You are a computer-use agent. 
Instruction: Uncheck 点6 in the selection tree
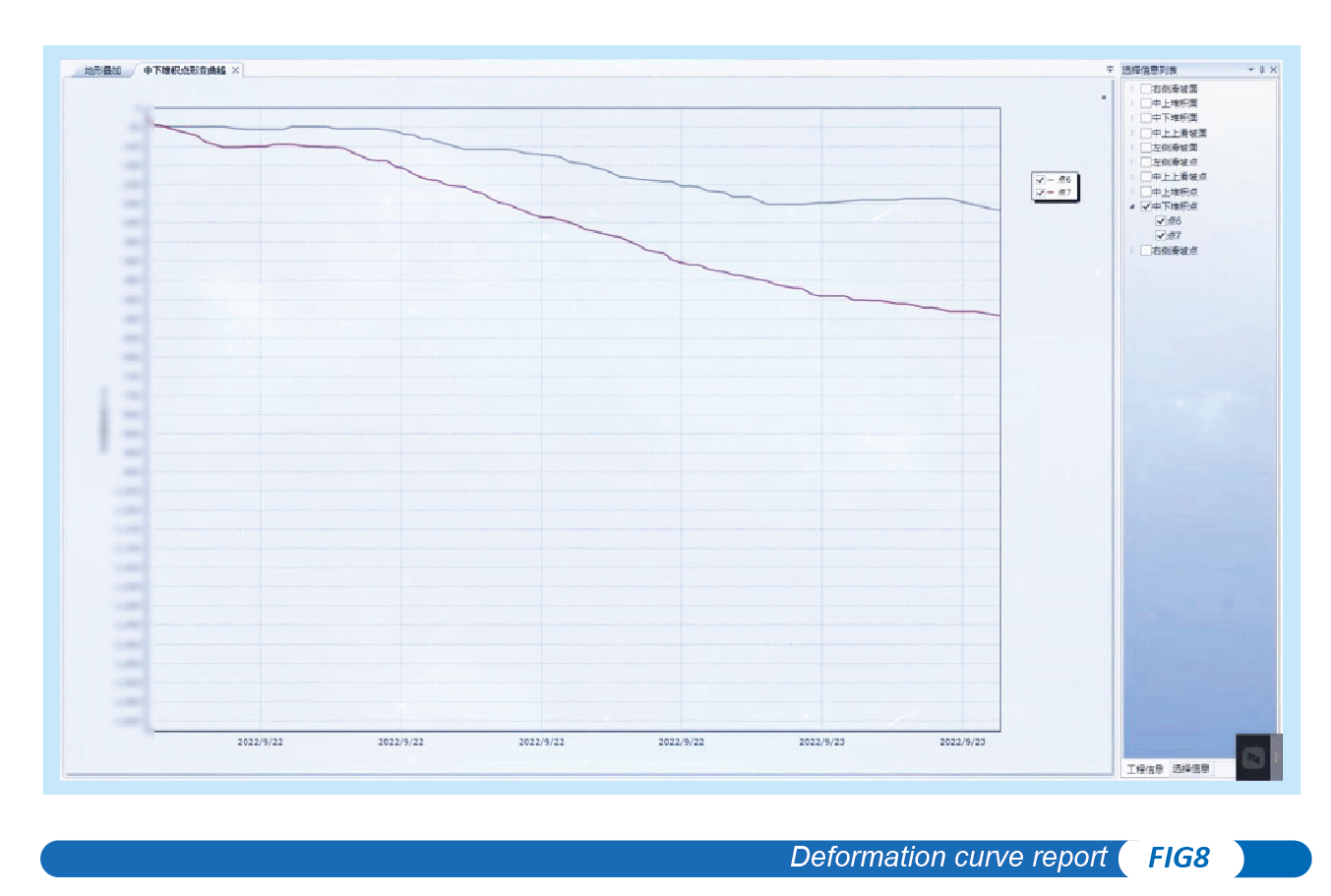1161,221
